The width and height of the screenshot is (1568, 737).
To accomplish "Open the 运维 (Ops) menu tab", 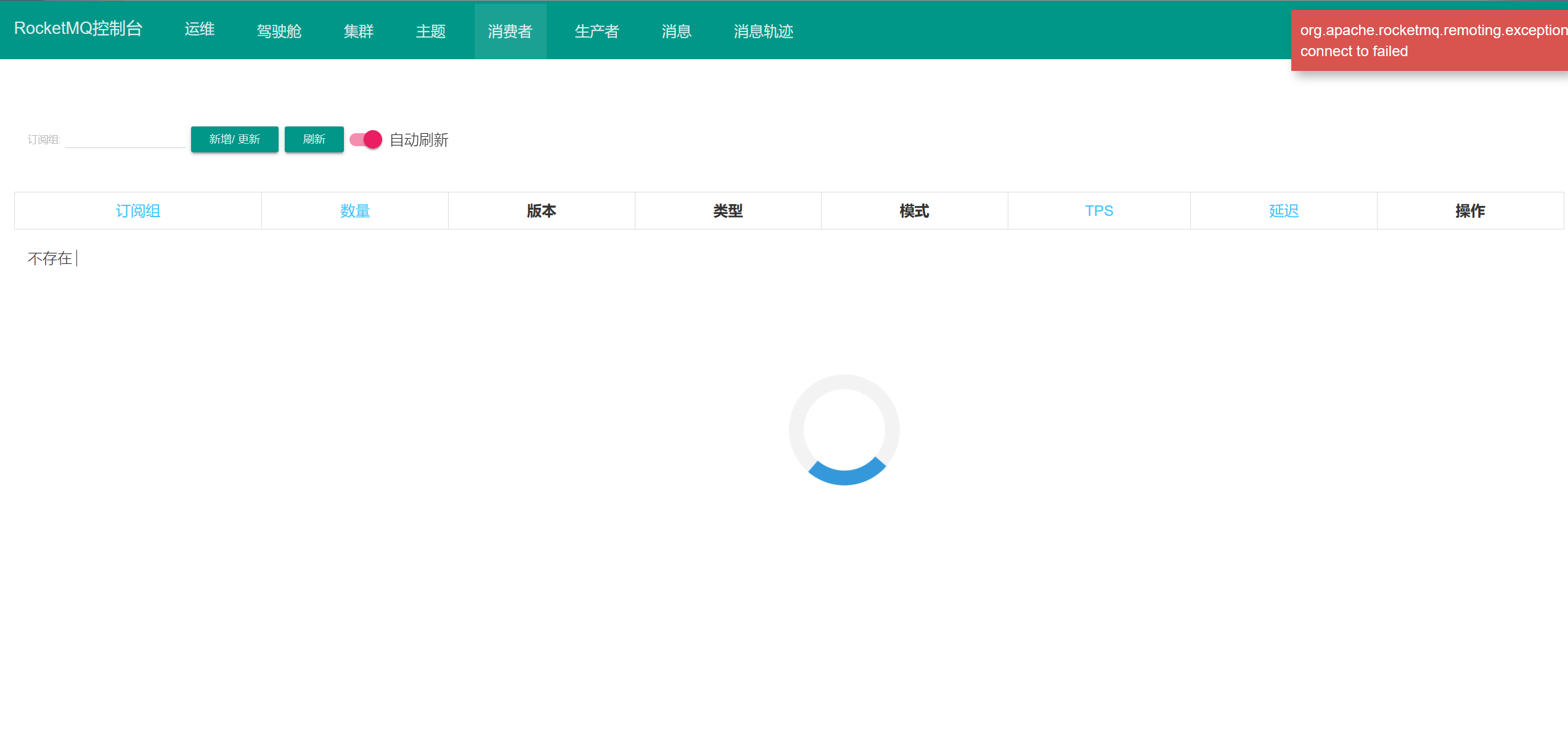I will coord(199,30).
